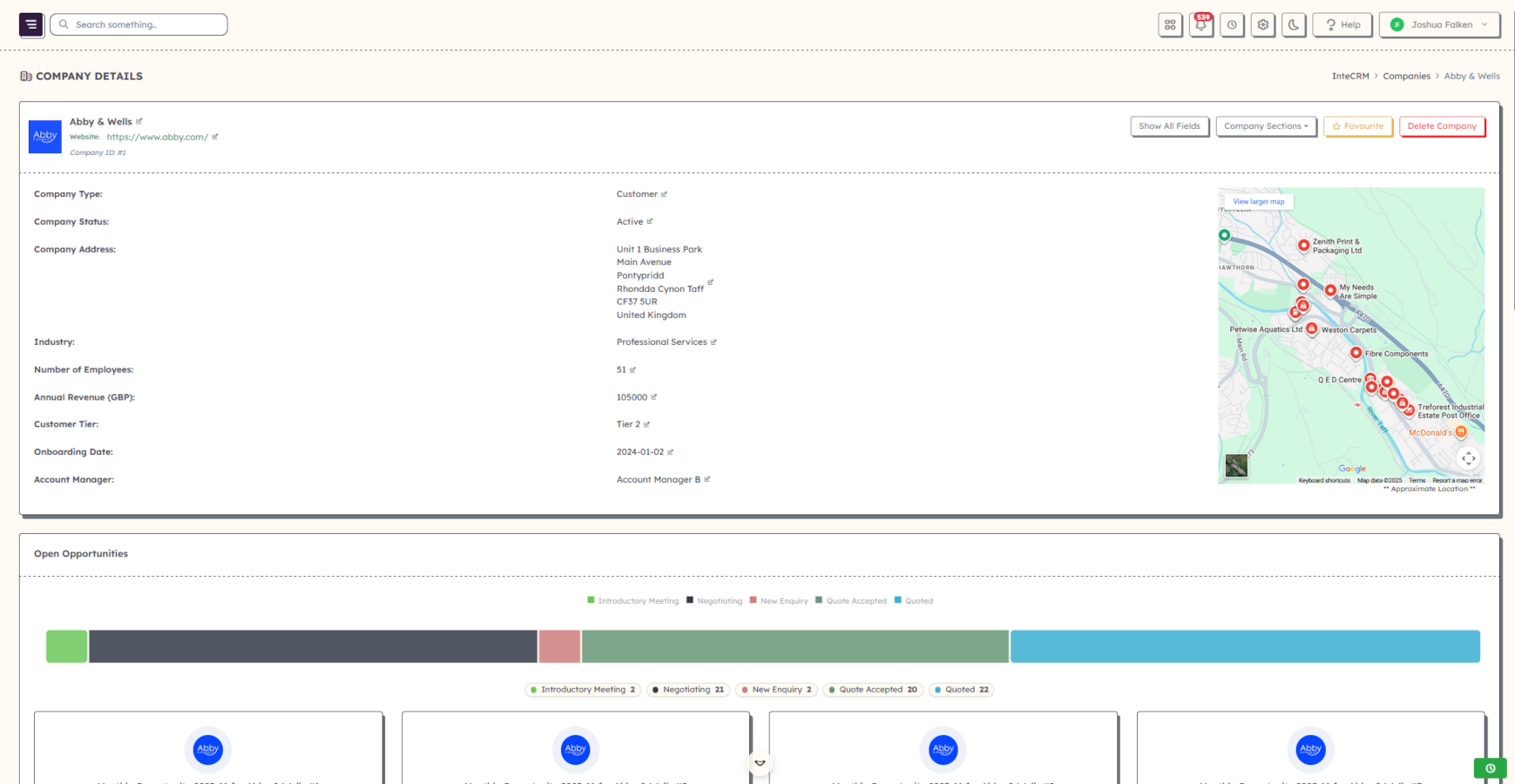1515x784 pixels.
Task: Open the notifications bell showing 539 alerts
Action: [x=1201, y=24]
